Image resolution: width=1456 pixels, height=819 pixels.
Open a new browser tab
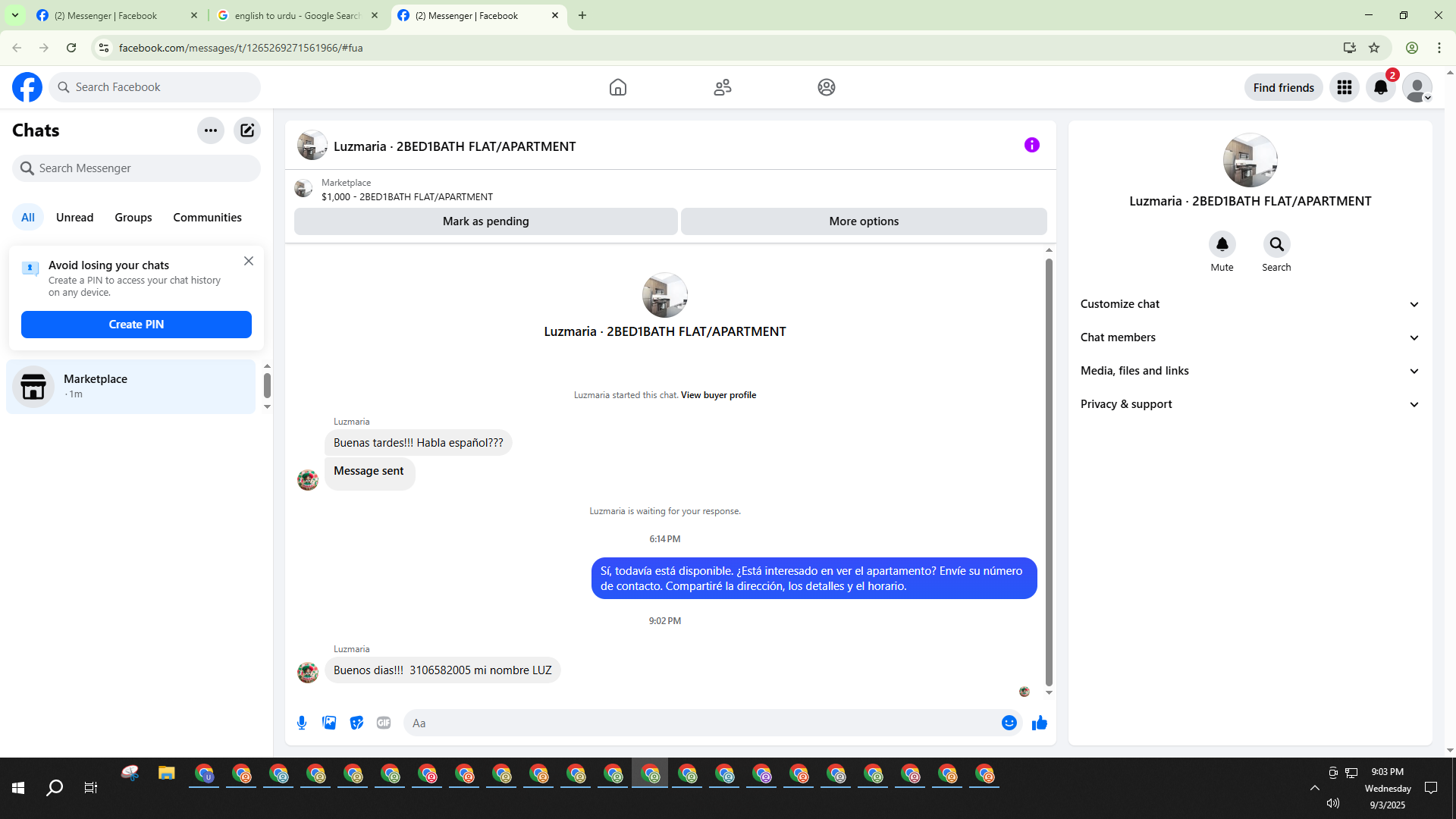point(582,15)
